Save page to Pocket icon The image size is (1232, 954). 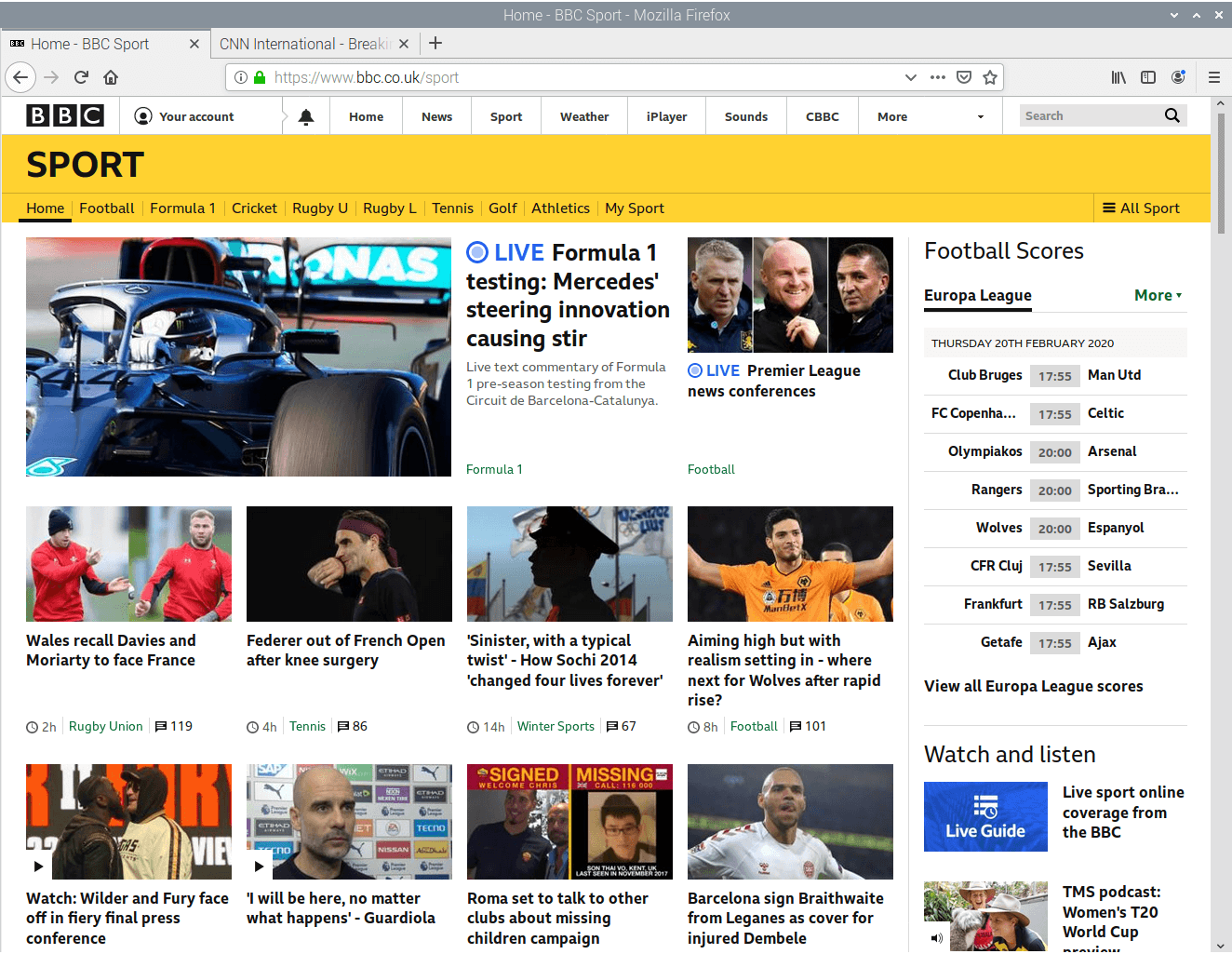tap(964, 77)
